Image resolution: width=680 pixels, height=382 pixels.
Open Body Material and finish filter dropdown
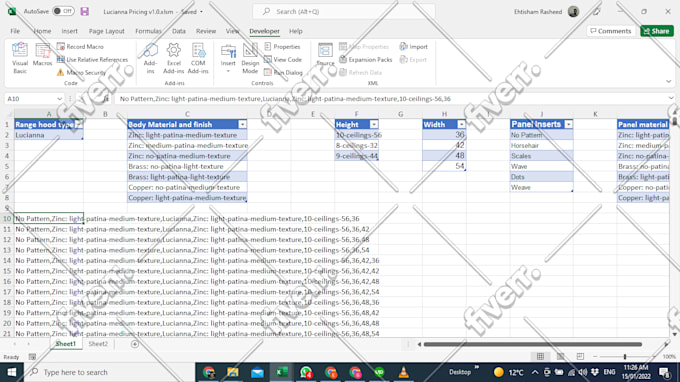coord(242,124)
